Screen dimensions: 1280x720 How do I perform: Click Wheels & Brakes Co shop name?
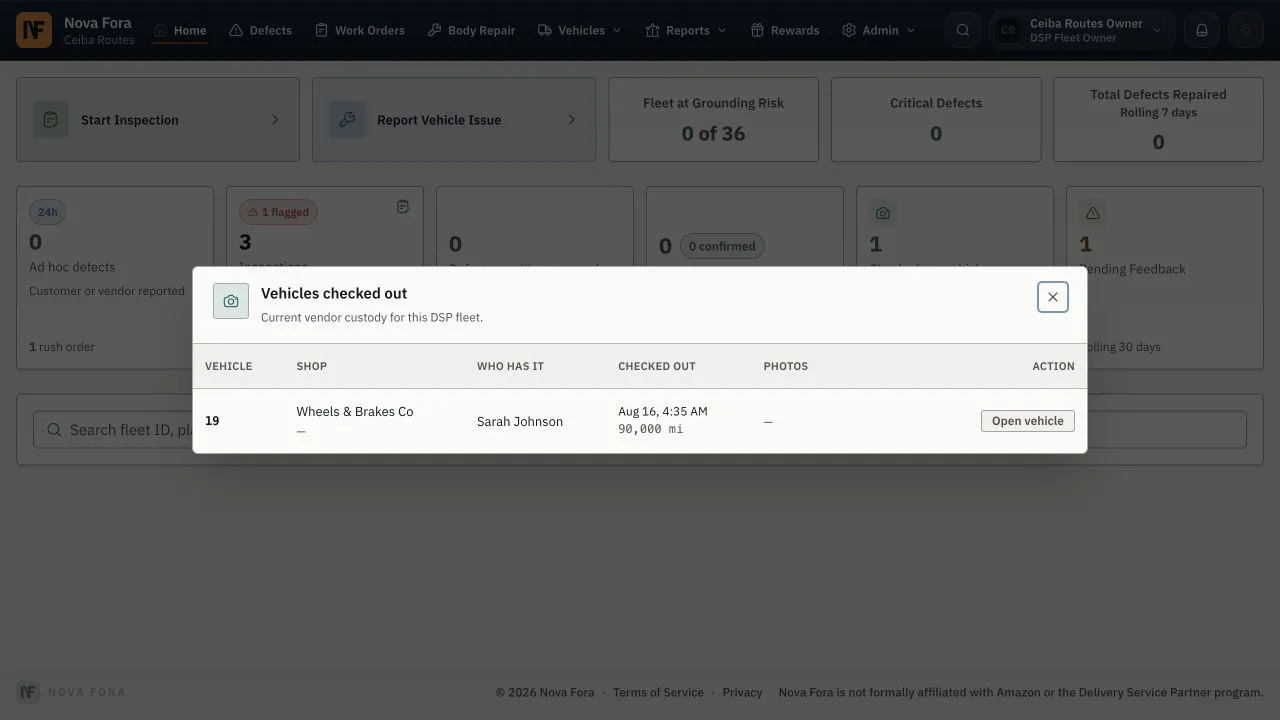(355, 412)
